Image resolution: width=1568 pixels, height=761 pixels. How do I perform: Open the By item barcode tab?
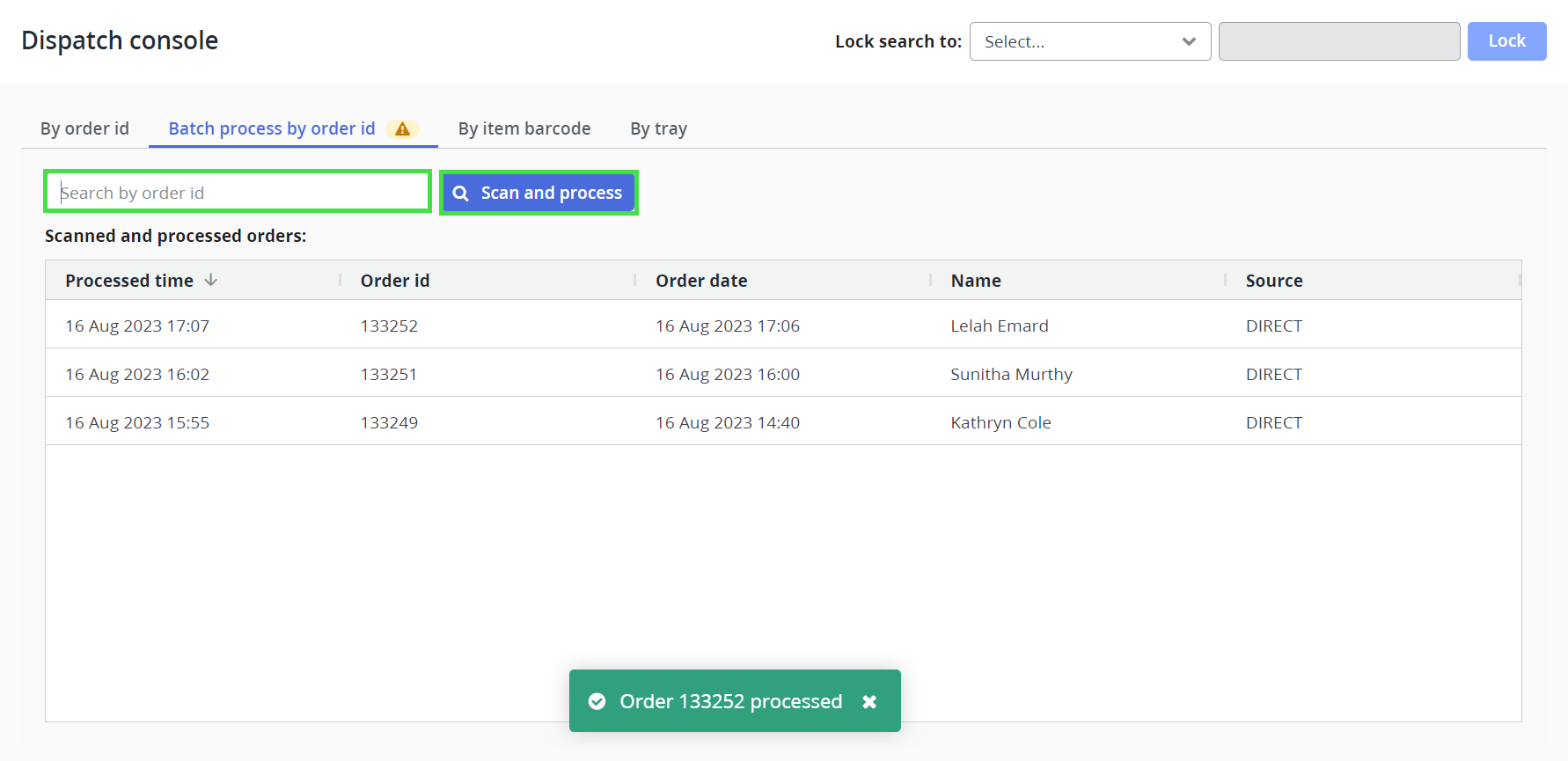(x=524, y=128)
